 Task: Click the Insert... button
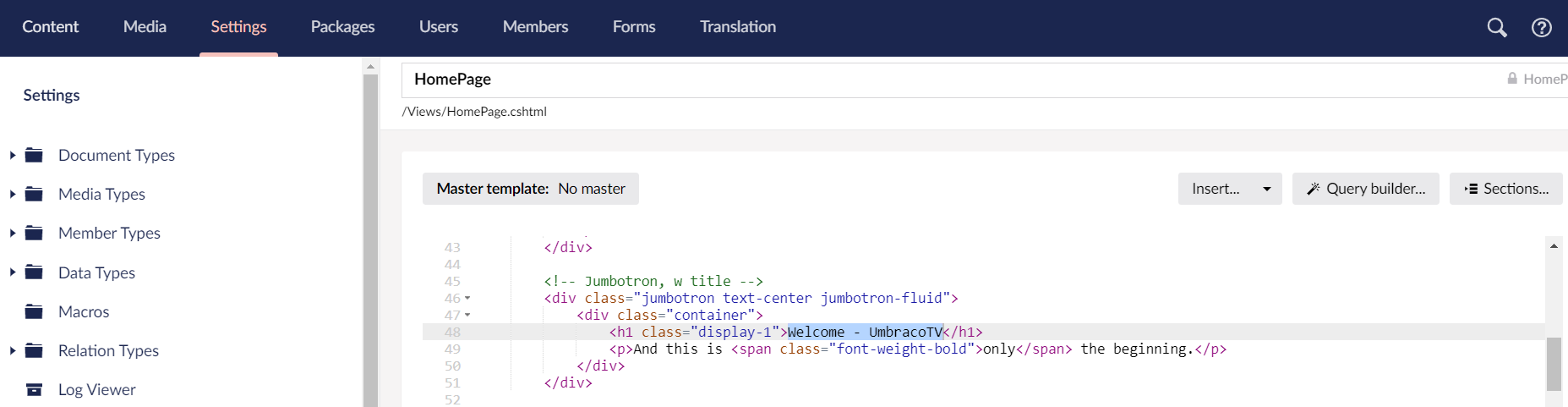tap(1216, 189)
